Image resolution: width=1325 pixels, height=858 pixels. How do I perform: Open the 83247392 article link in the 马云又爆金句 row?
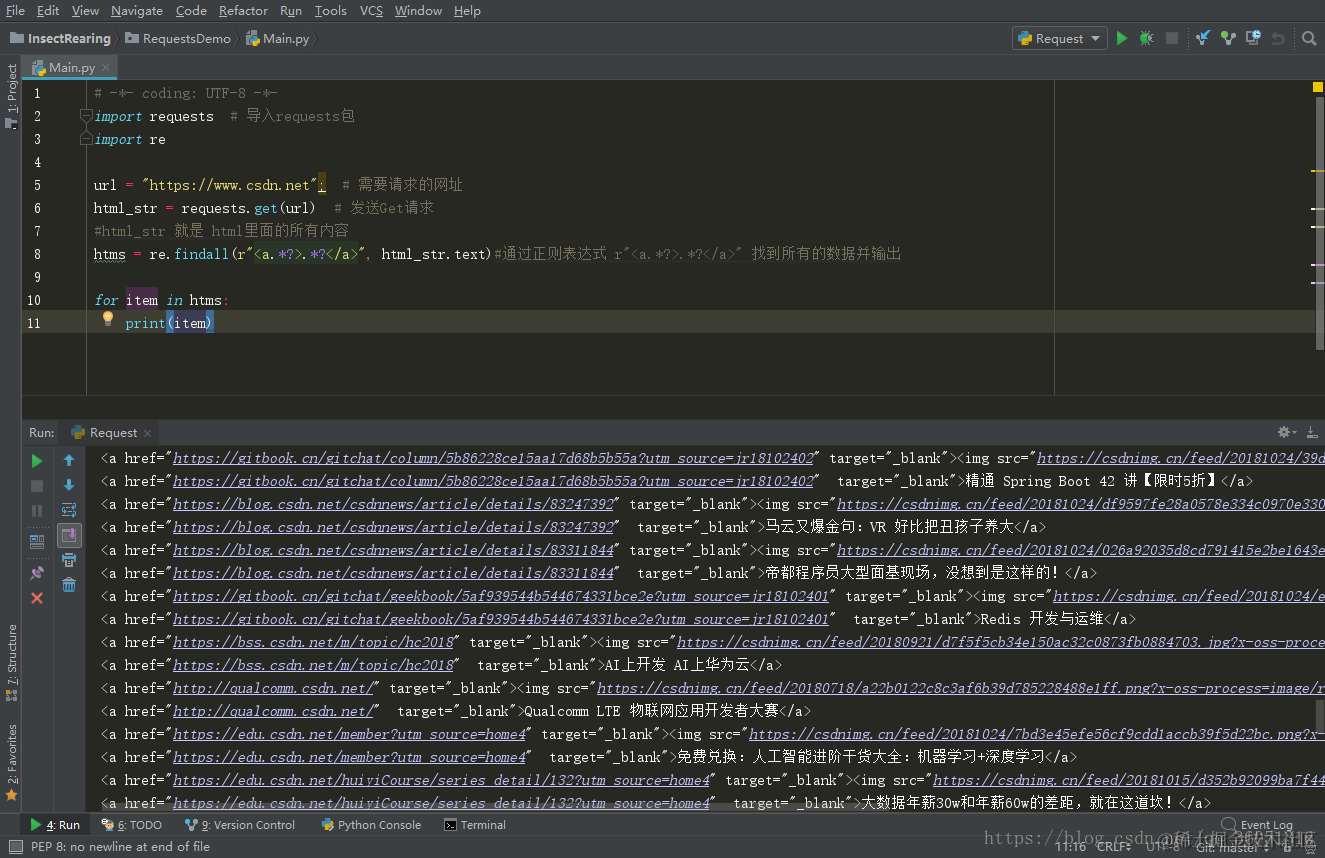point(393,527)
